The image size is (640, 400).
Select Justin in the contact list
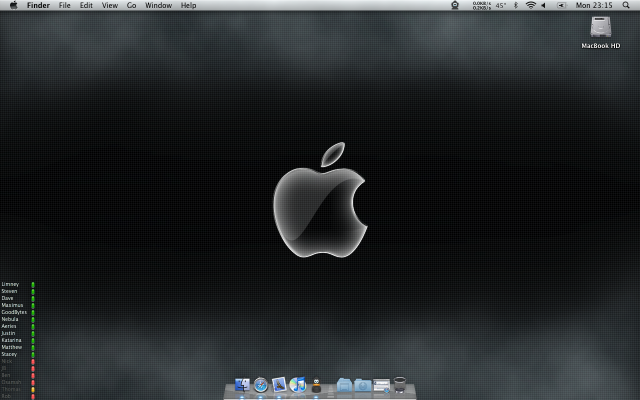click(x=8, y=333)
